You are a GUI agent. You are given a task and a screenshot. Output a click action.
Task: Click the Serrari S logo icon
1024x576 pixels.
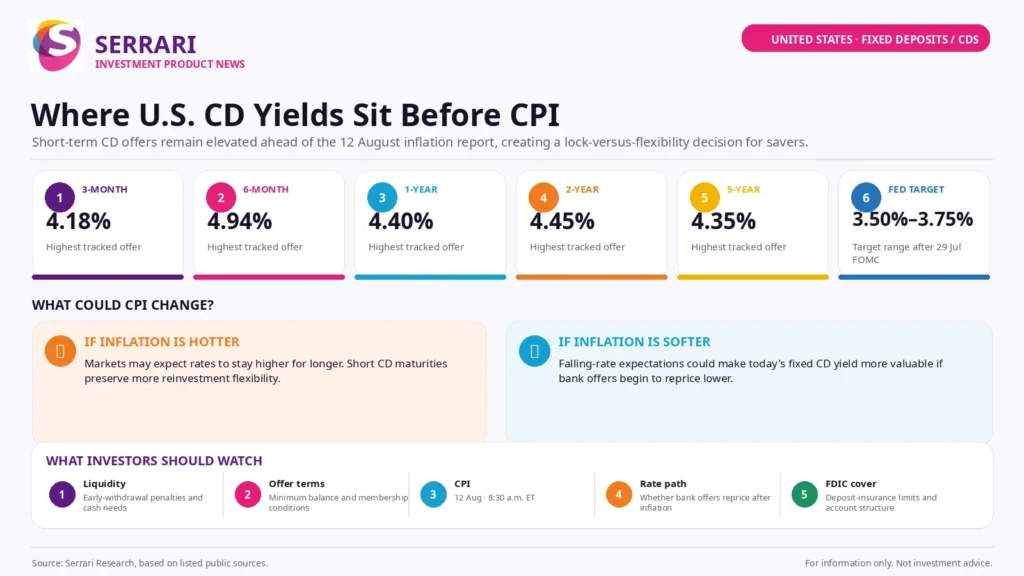point(56,45)
